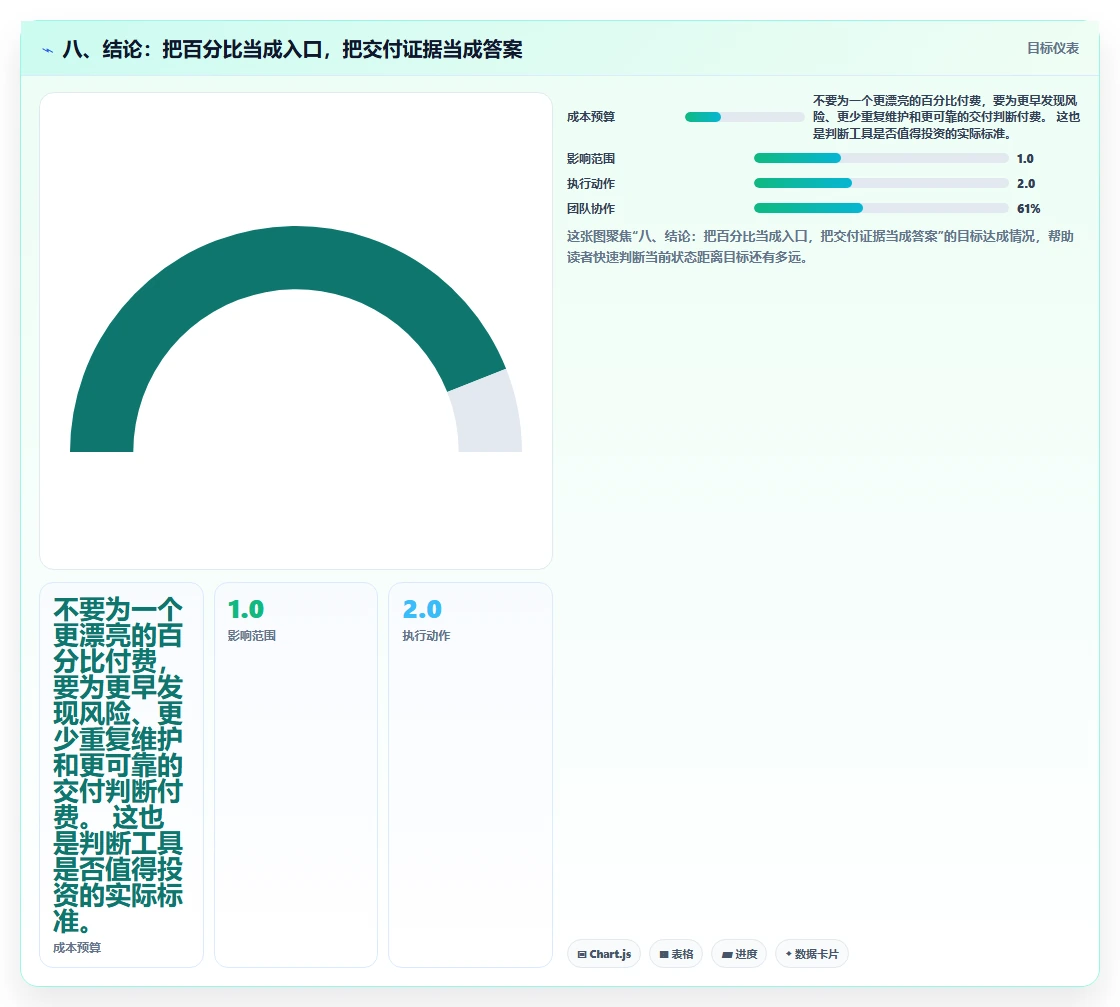Click the 61% value beside 团队协作
Image resolution: width=1120 pixels, height=1007 pixels.
[x=1029, y=209]
